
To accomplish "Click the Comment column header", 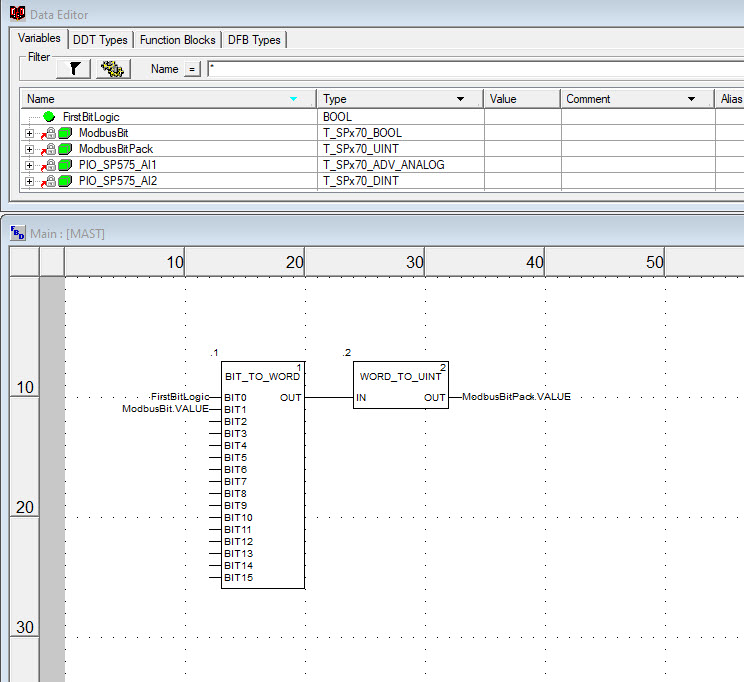I will 637,99.
